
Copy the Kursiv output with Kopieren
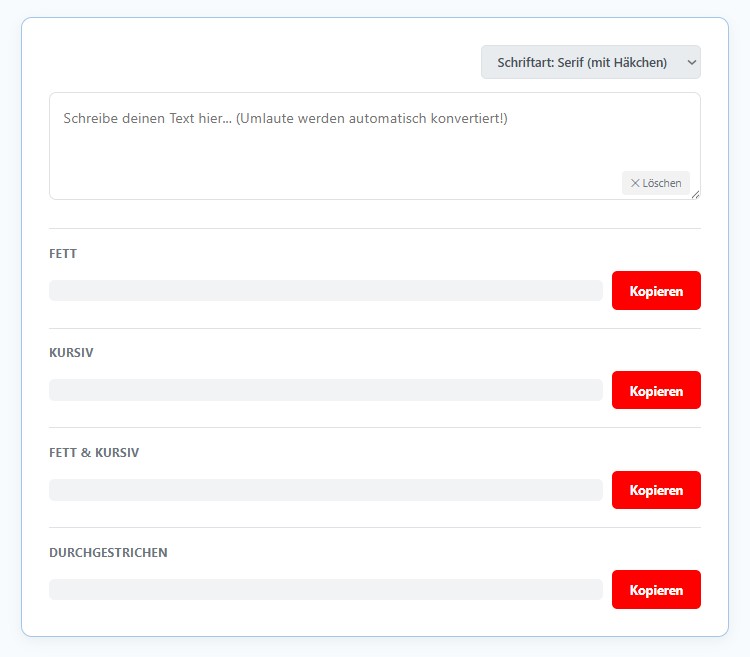click(656, 390)
